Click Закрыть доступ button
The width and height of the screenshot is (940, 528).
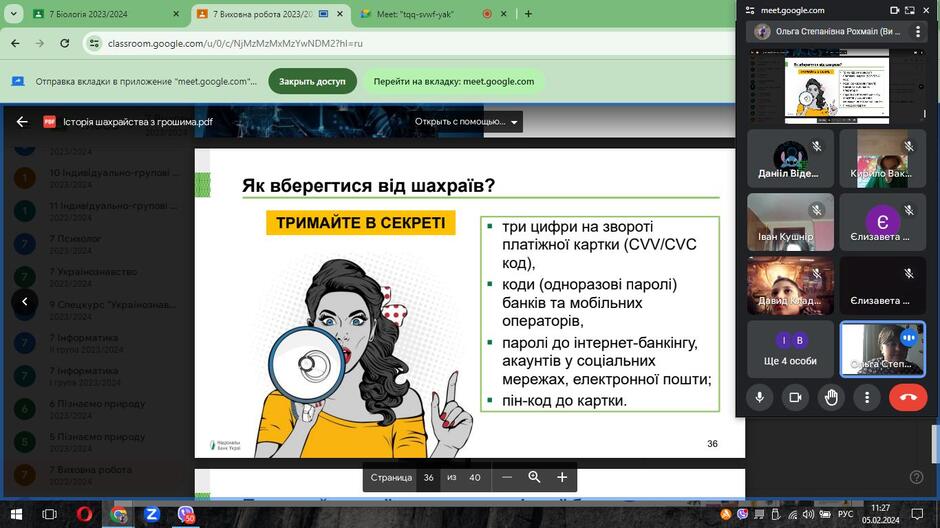(312, 82)
